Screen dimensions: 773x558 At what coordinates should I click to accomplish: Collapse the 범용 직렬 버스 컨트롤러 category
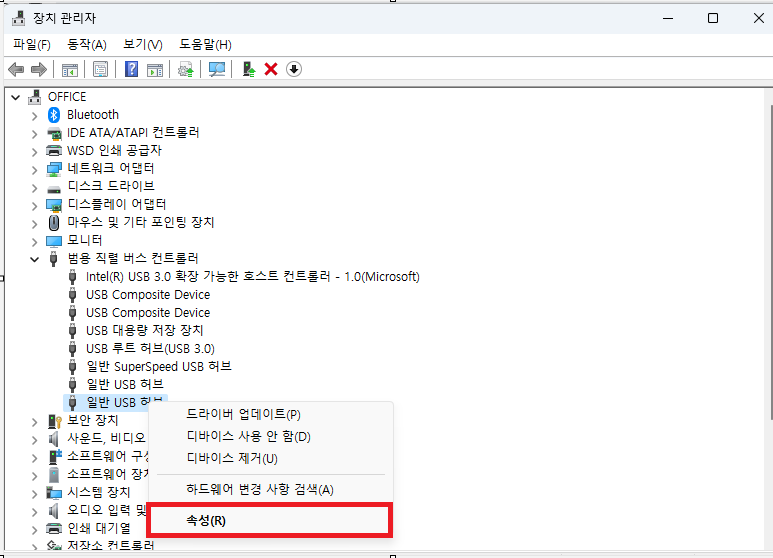point(34,259)
